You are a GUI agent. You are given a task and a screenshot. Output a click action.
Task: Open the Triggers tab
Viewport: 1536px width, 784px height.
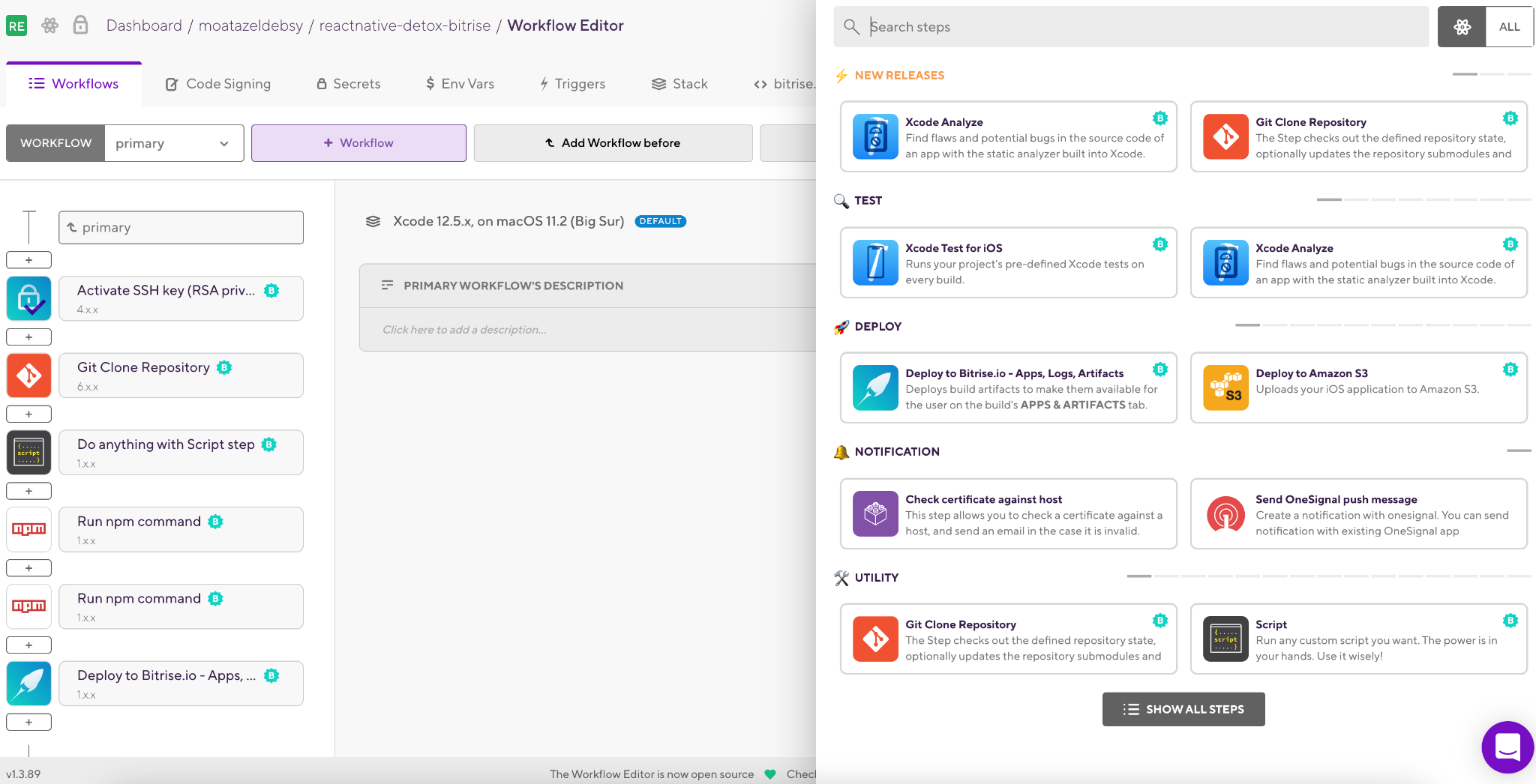(572, 84)
